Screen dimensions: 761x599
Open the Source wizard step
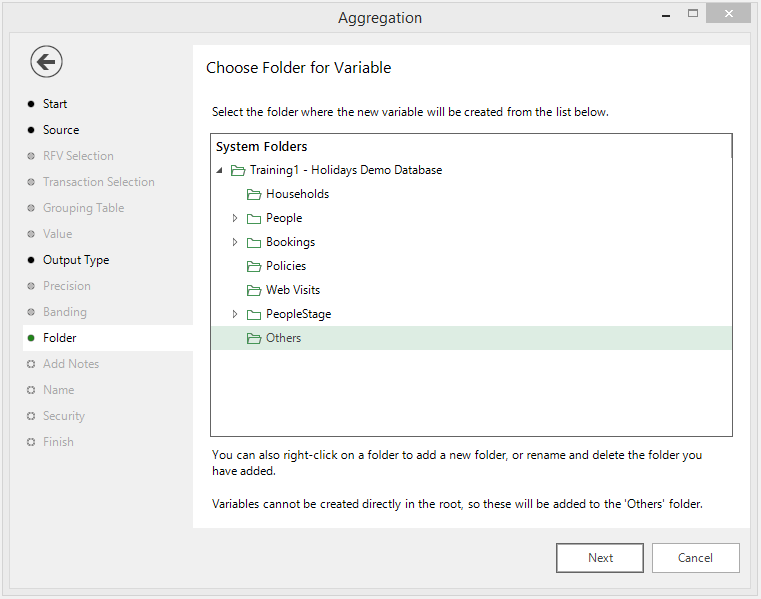(x=61, y=130)
